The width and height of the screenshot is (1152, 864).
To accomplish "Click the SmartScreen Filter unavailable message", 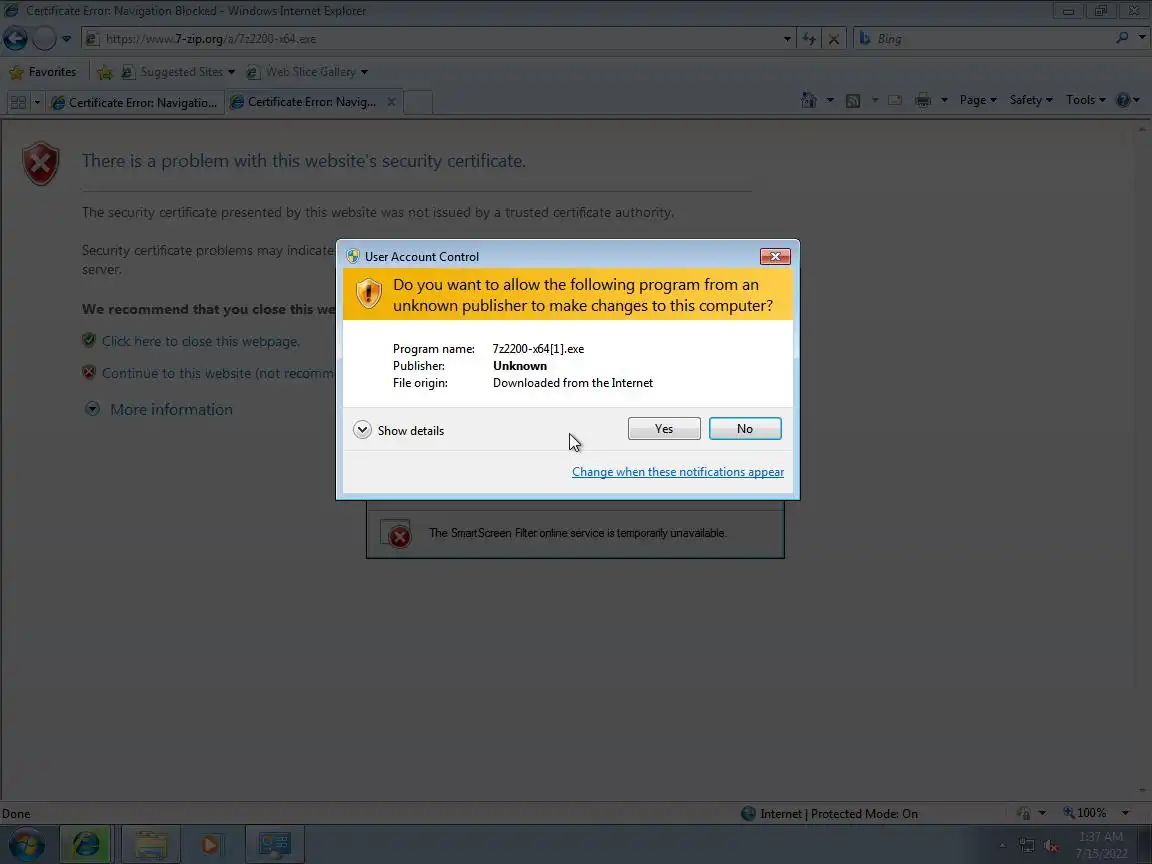I will tap(577, 533).
